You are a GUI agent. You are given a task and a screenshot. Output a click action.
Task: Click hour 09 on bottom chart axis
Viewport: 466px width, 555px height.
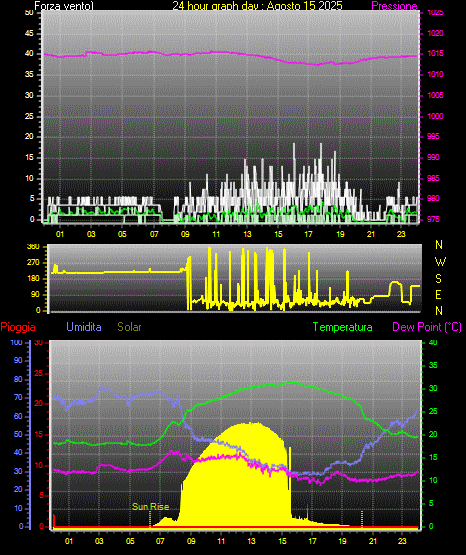(x=191, y=541)
